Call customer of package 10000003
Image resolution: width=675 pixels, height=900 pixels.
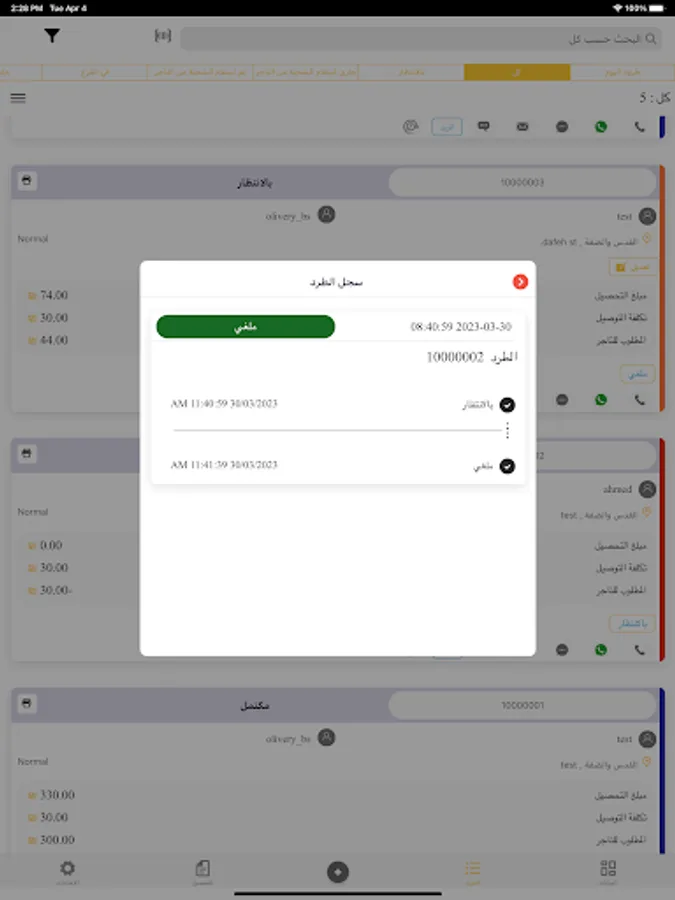639,399
